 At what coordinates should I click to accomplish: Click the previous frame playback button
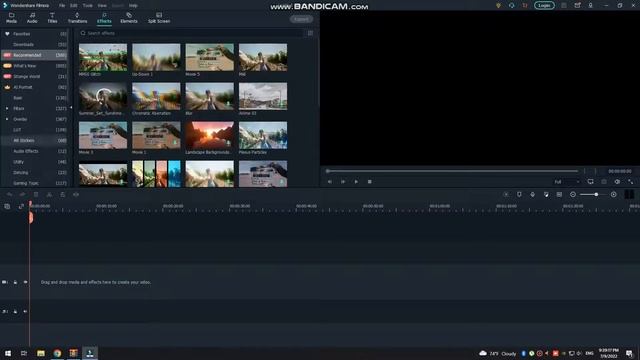(329, 182)
